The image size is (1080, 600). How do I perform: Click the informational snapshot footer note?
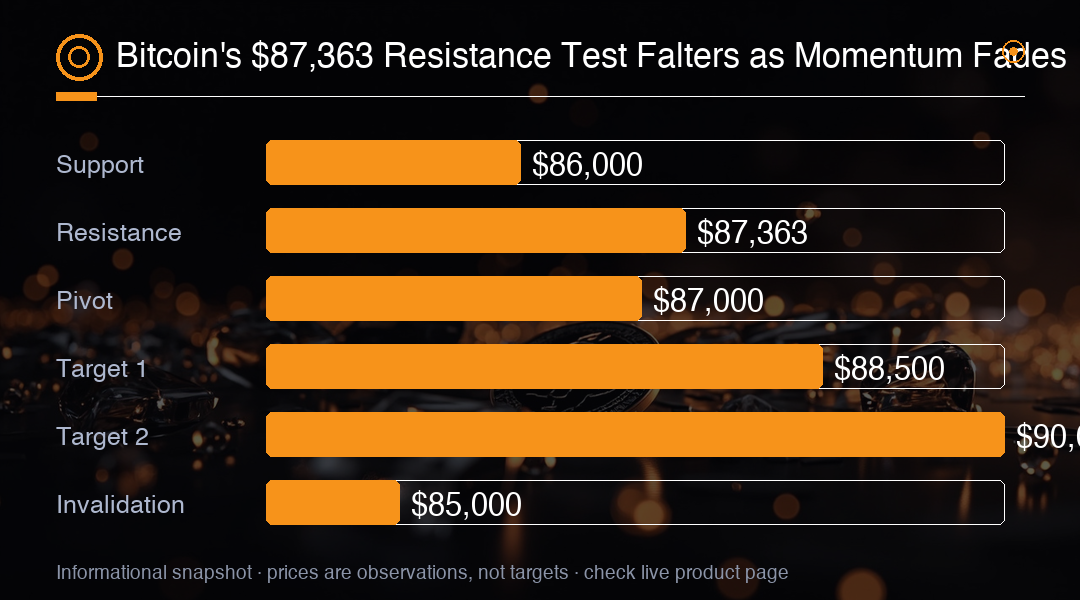tap(422, 572)
